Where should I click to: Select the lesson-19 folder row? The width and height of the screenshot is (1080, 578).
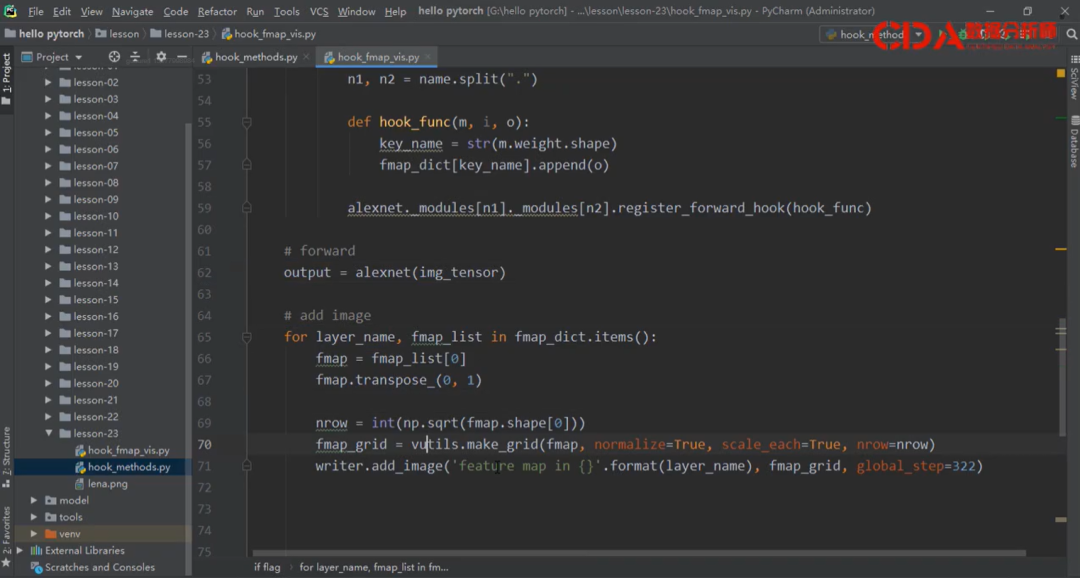[102, 367]
